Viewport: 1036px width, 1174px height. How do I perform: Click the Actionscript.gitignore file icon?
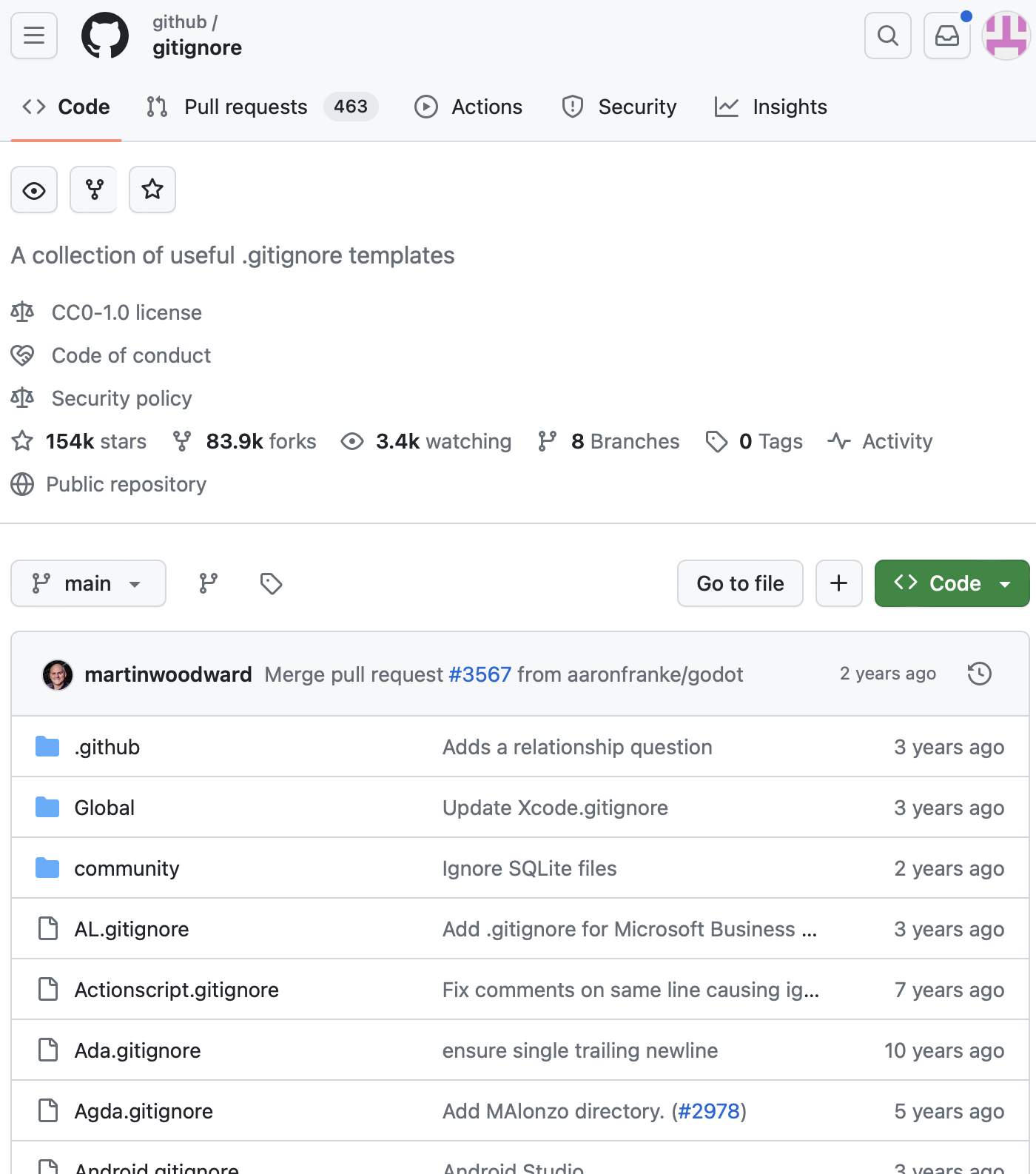pos(47,989)
